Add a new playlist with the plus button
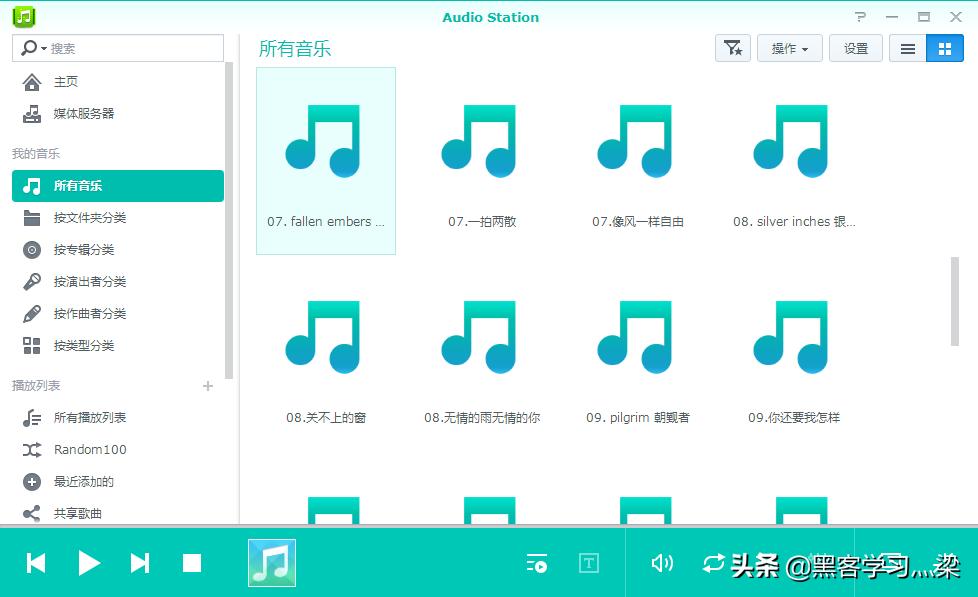Viewport: 978px width, 597px height. [207, 385]
